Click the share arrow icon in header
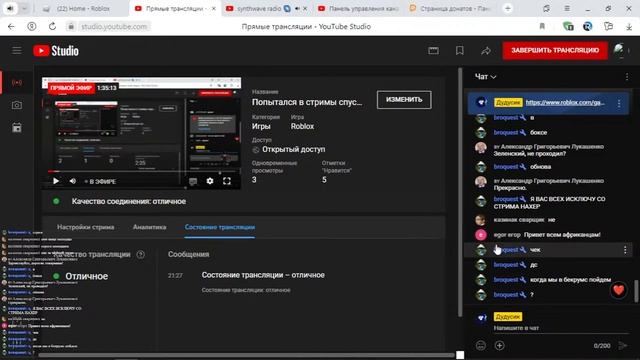 pos(486,51)
